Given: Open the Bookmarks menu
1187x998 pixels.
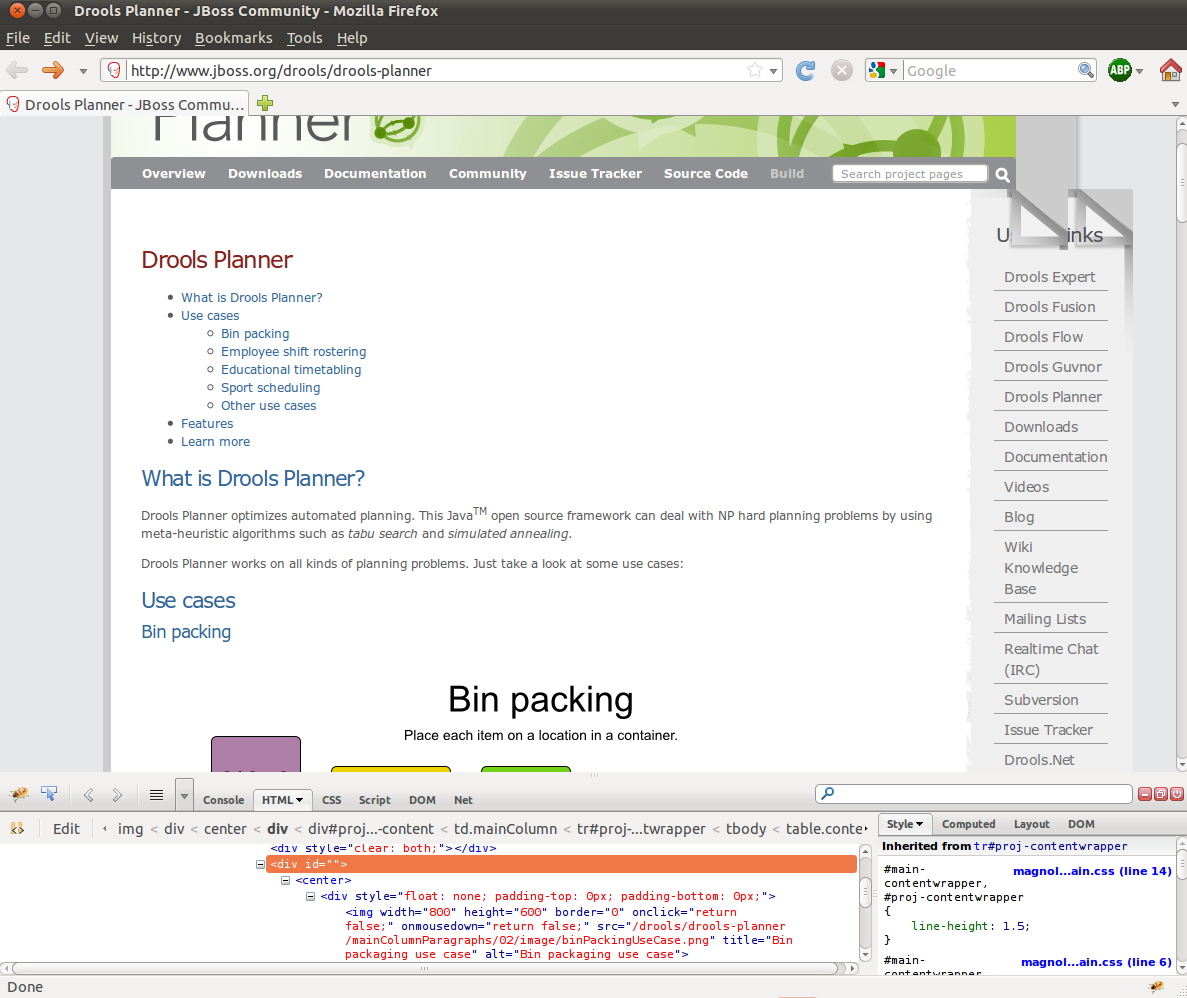Looking at the screenshot, I should tap(233, 38).
